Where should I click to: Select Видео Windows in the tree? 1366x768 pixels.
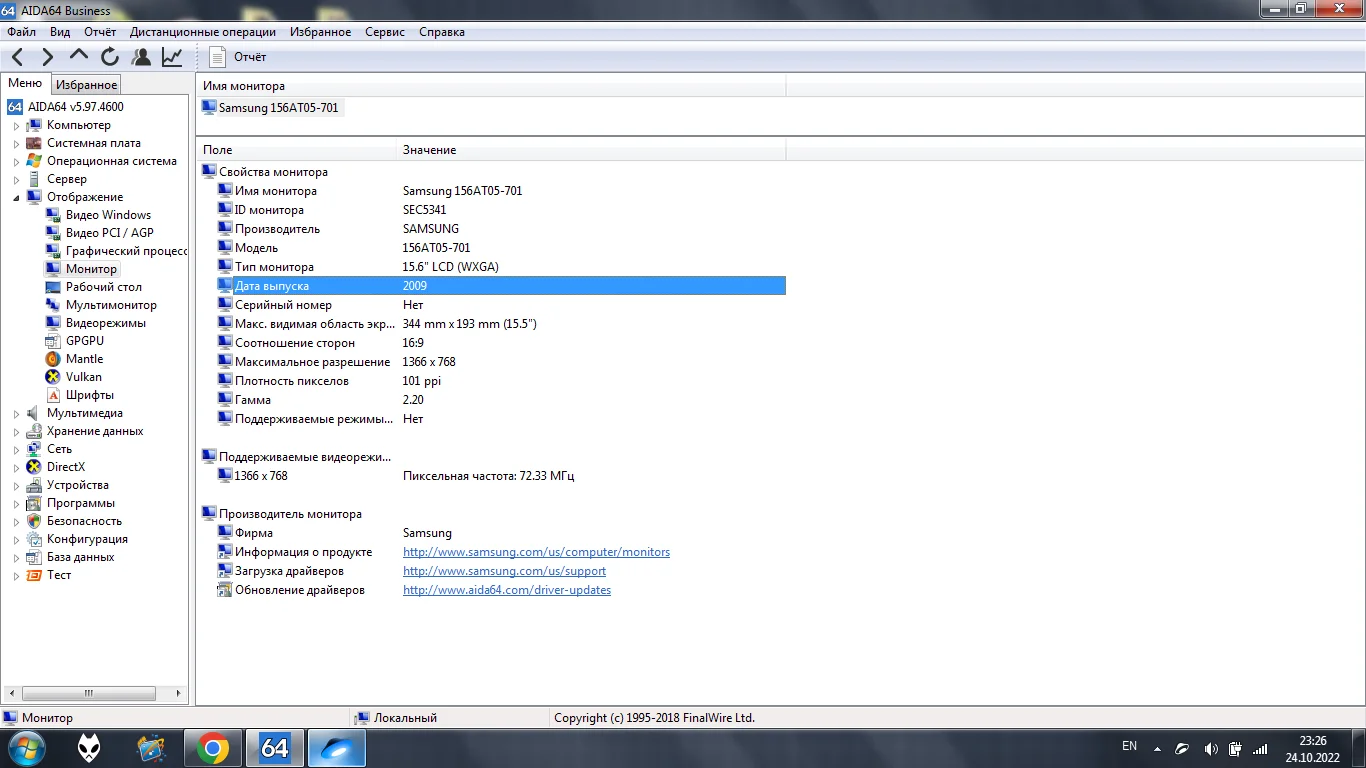(x=108, y=215)
